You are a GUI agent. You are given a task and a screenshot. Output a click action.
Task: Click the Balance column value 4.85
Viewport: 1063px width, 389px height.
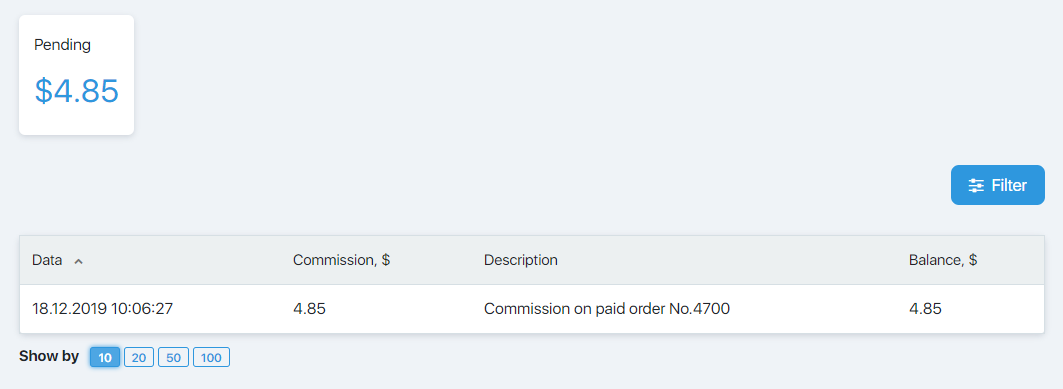925,309
